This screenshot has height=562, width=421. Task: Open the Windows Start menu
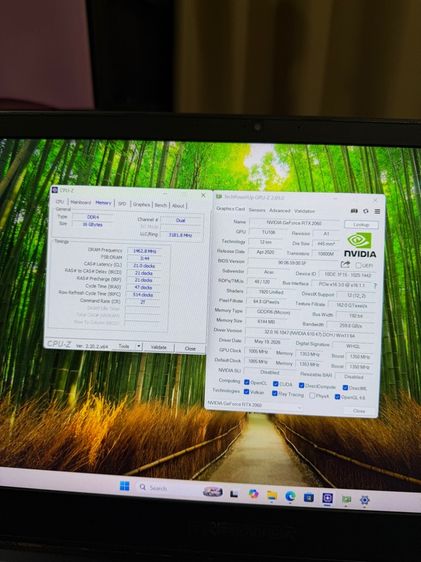124,486
